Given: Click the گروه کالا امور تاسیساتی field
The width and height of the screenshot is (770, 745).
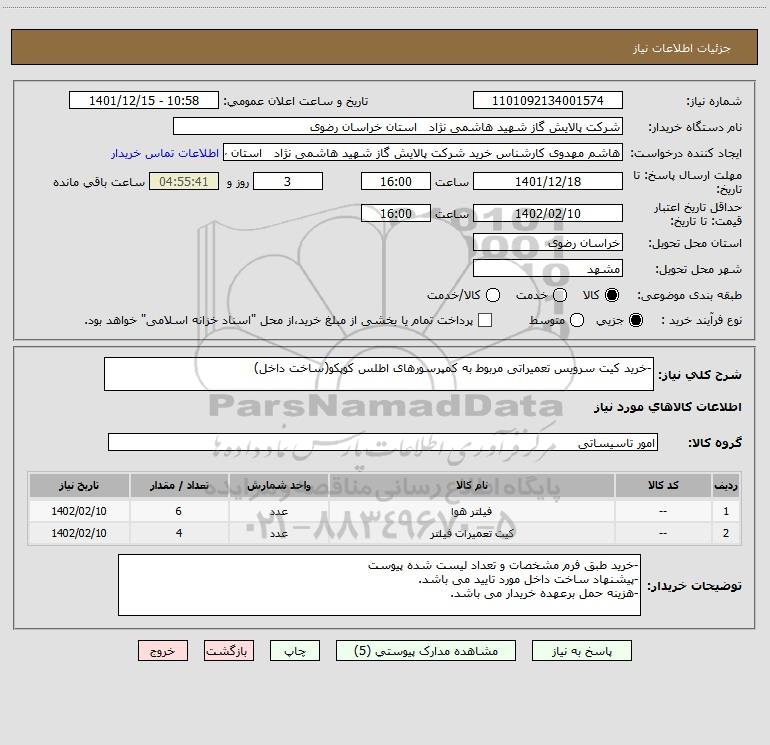Looking at the screenshot, I should [383, 442].
